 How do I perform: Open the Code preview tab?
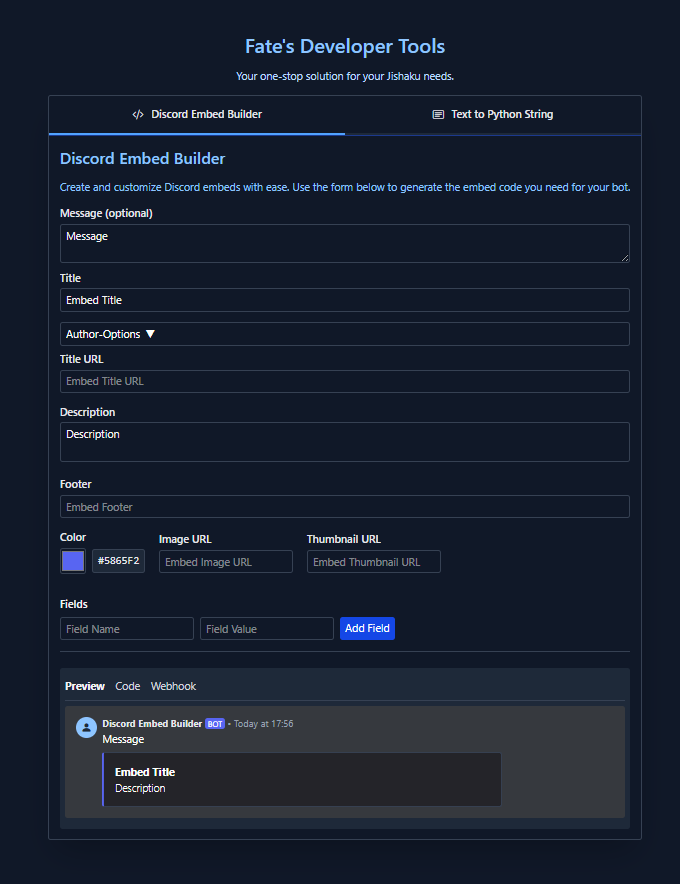[127, 686]
